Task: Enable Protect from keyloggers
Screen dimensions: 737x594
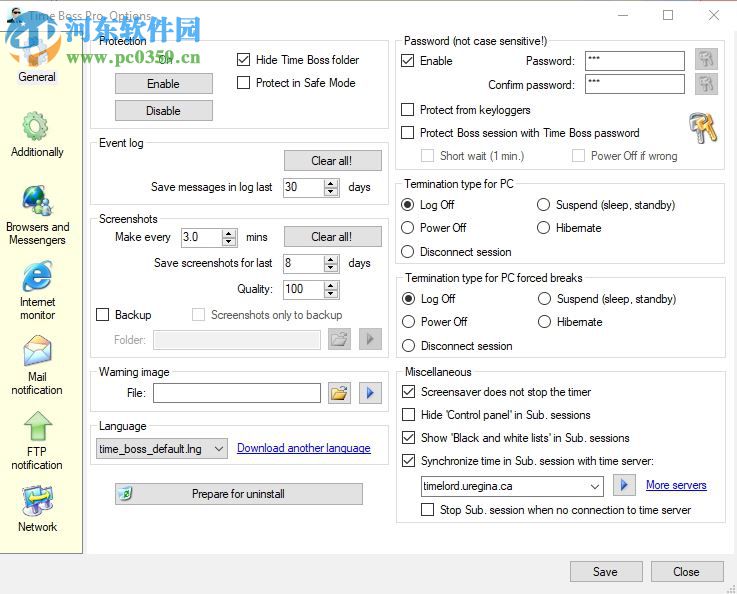Action: (408, 109)
